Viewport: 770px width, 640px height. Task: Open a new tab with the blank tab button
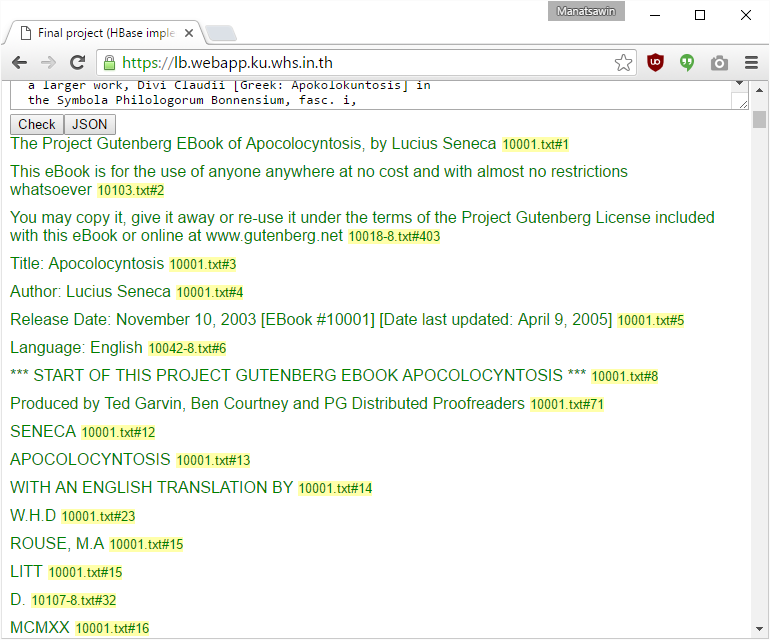pyautogui.click(x=221, y=33)
